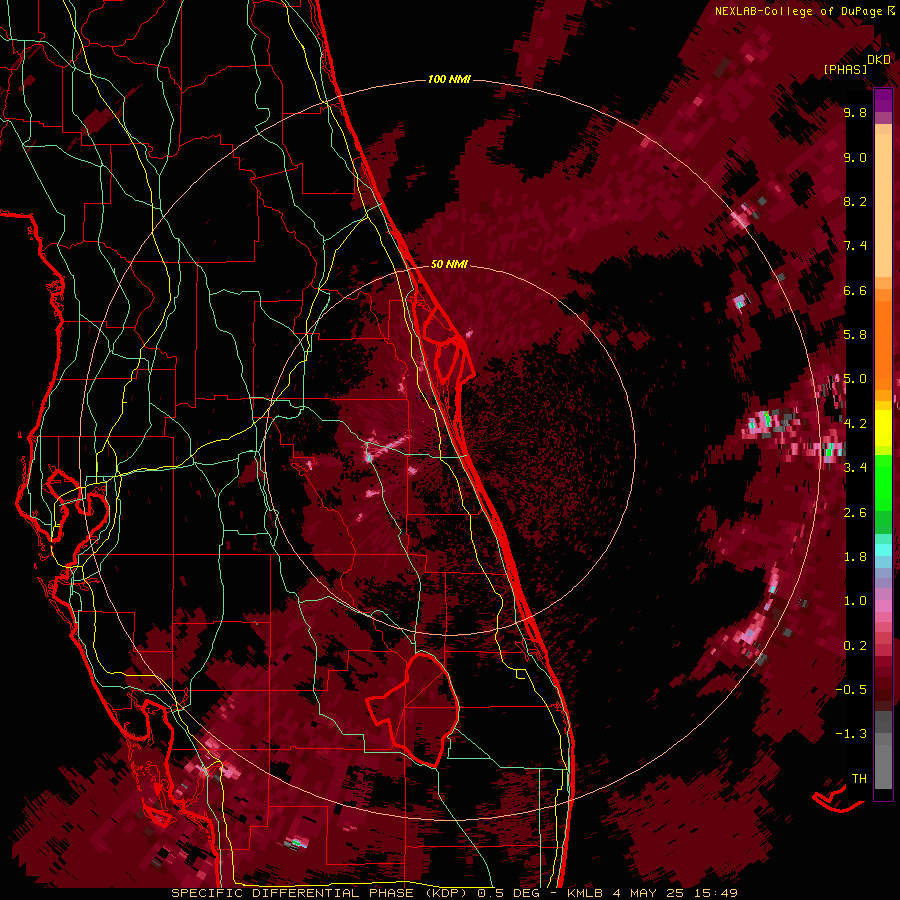900x900 pixels.
Task: Click the 9.8 value on the color scale
Action: pyautogui.click(x=855, y=112)
